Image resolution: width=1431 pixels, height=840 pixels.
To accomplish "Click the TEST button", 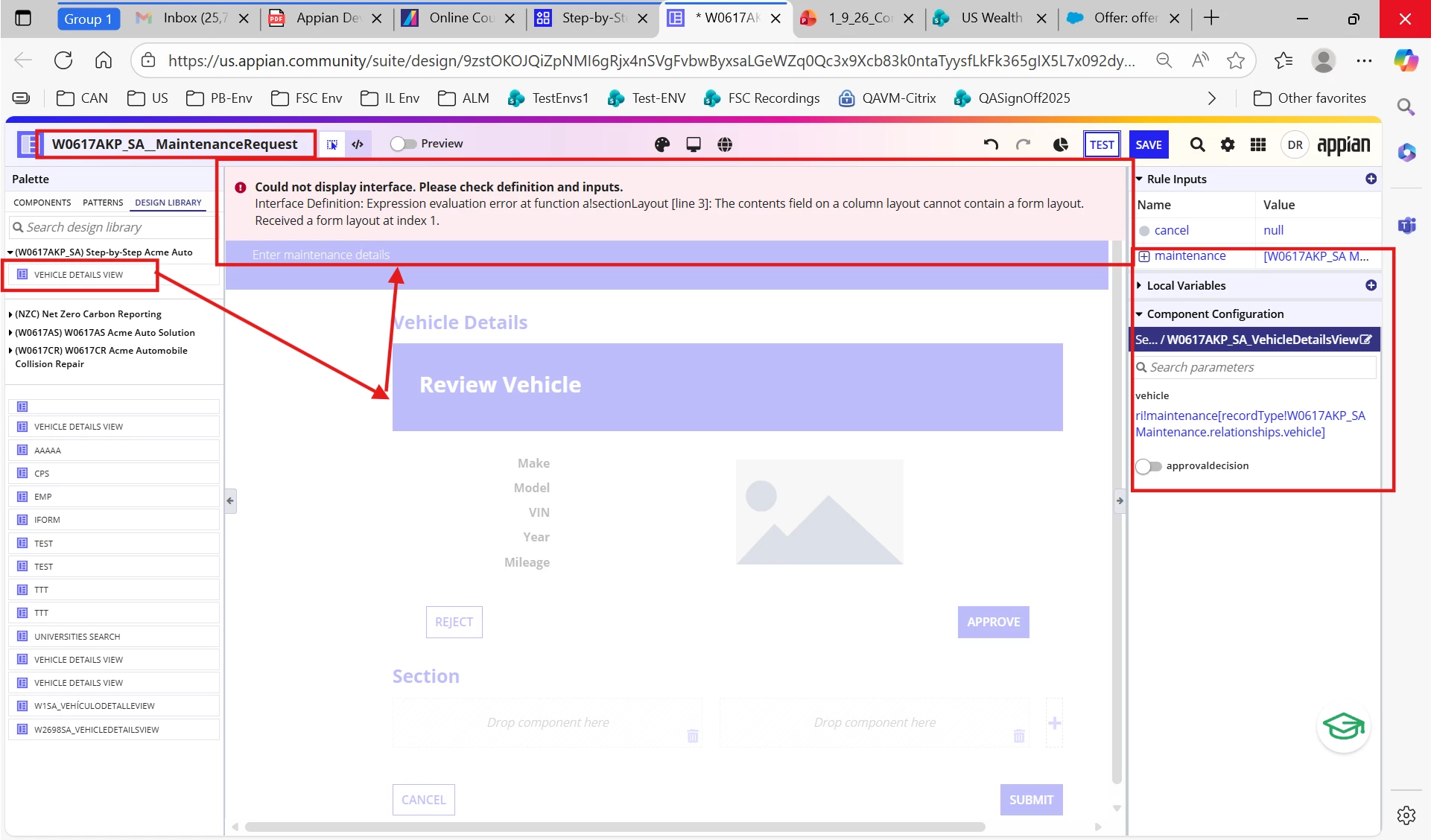I will (x=1102, y=144).
